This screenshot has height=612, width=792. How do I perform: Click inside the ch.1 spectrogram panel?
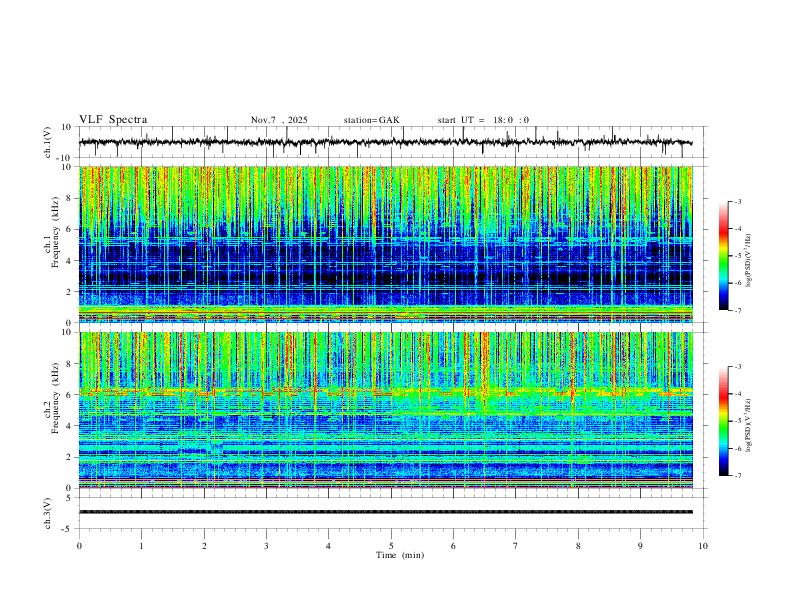tap(386, 244)
